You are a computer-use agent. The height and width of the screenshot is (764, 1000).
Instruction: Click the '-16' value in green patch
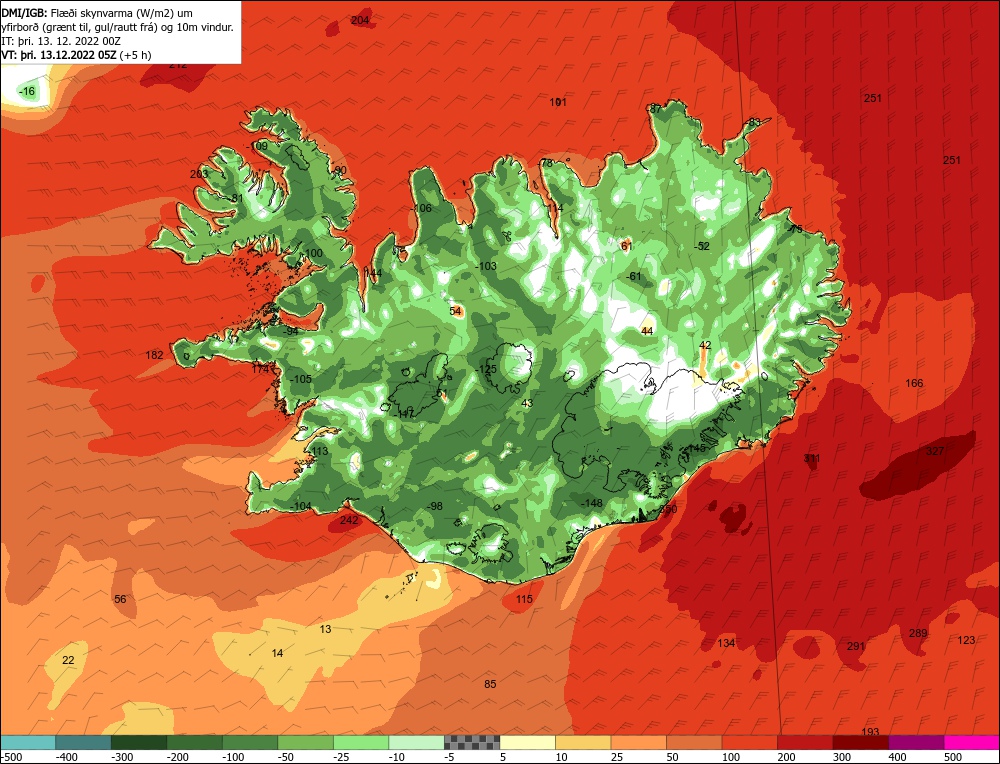point(27,92)
